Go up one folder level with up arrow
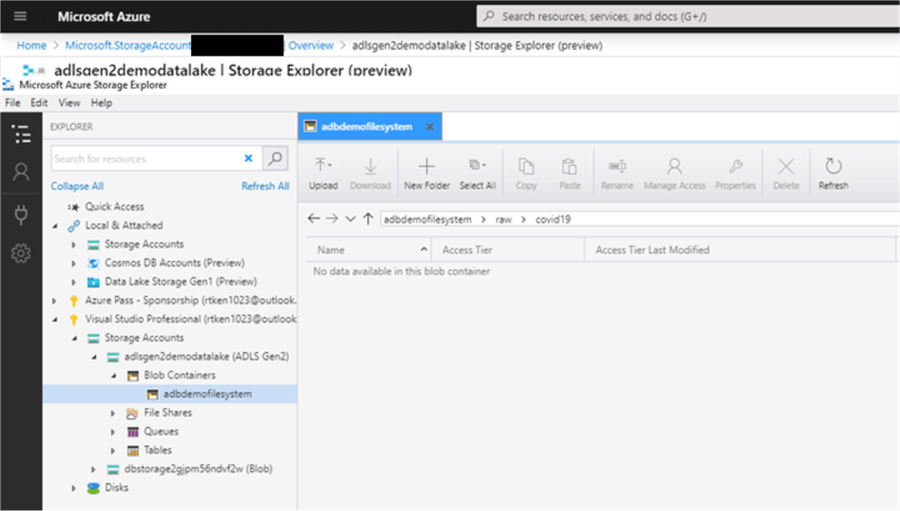The height and width of the screenshot is (511, 900). coord(368,218)
